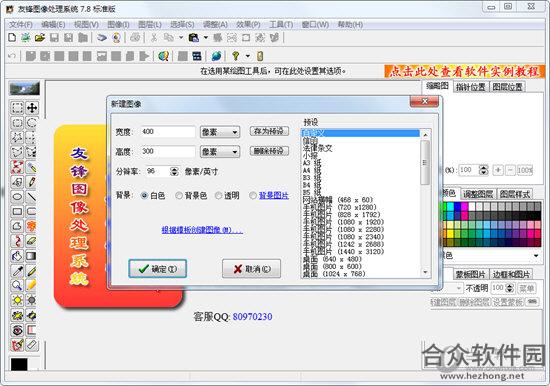Select the 背景图片 background radio button
Image resolution: width=550 pixels, height=386 pixels.
253,195
